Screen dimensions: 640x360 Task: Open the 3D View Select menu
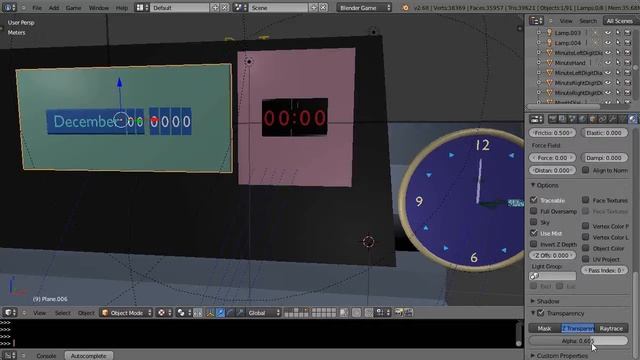pos(62,313)
